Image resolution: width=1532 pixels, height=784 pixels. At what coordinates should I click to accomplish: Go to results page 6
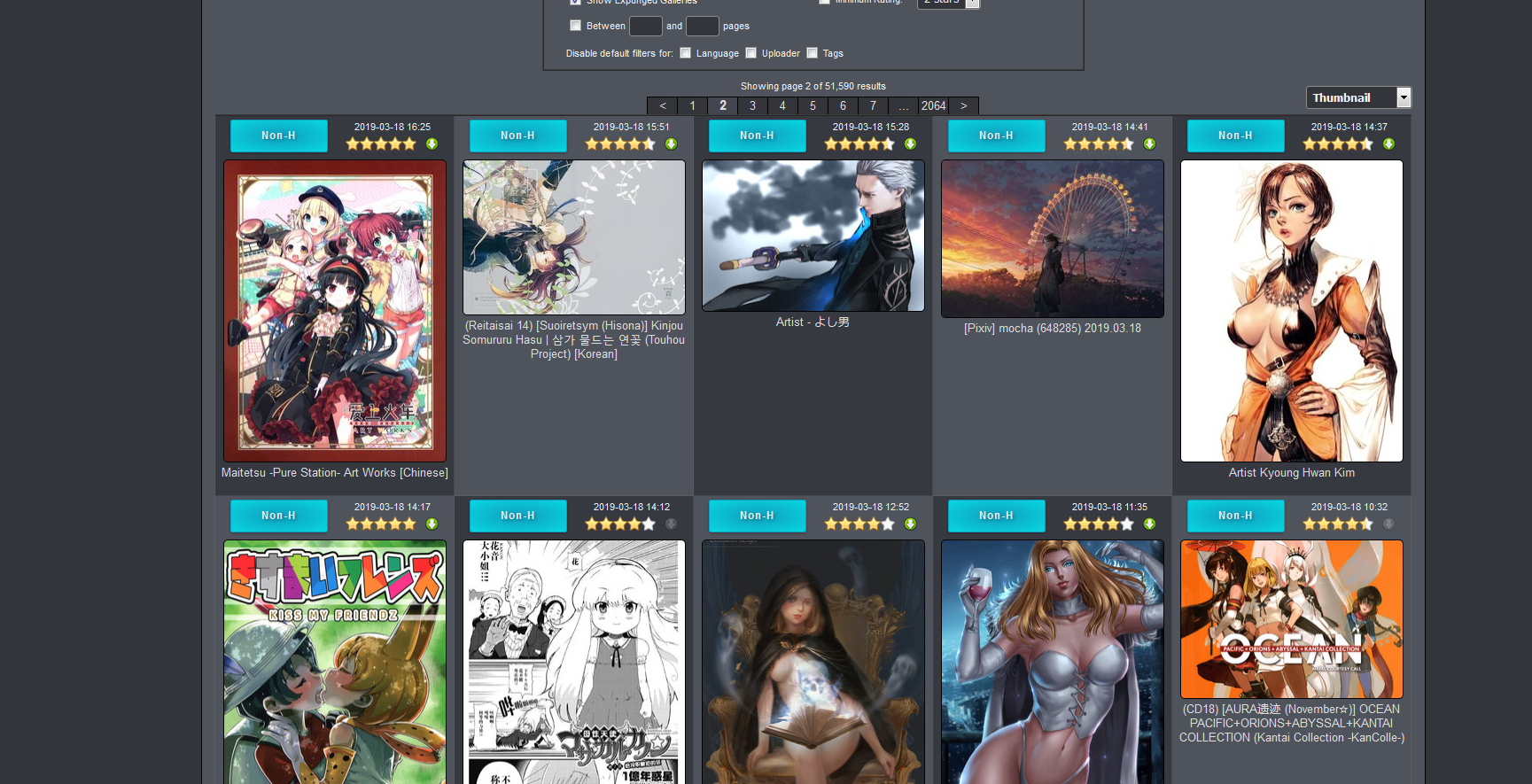coord(843,105)
